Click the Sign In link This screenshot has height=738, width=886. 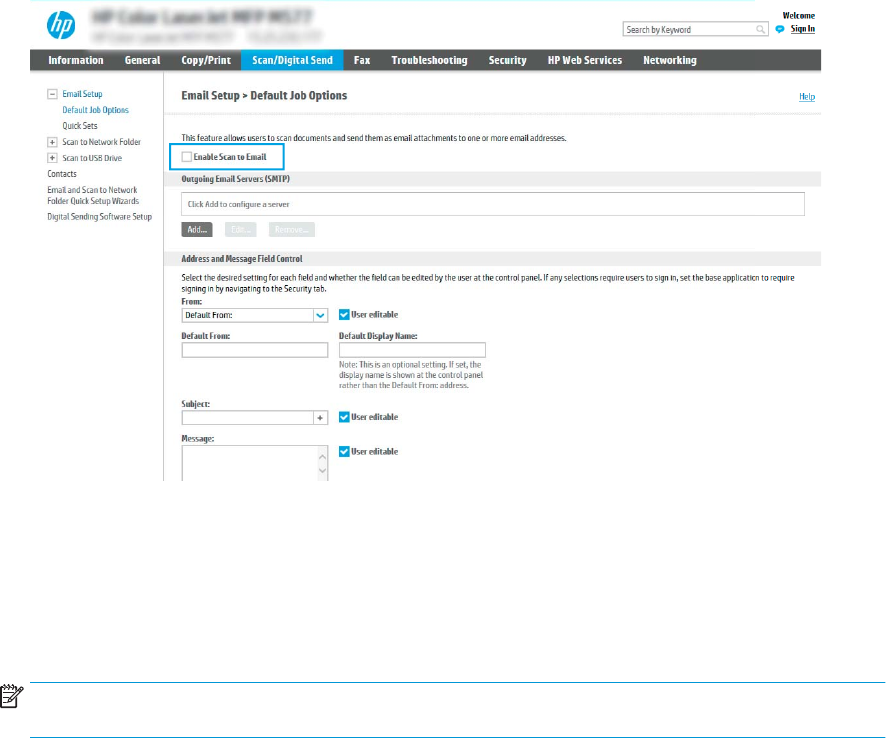click(x=802, y=29)
